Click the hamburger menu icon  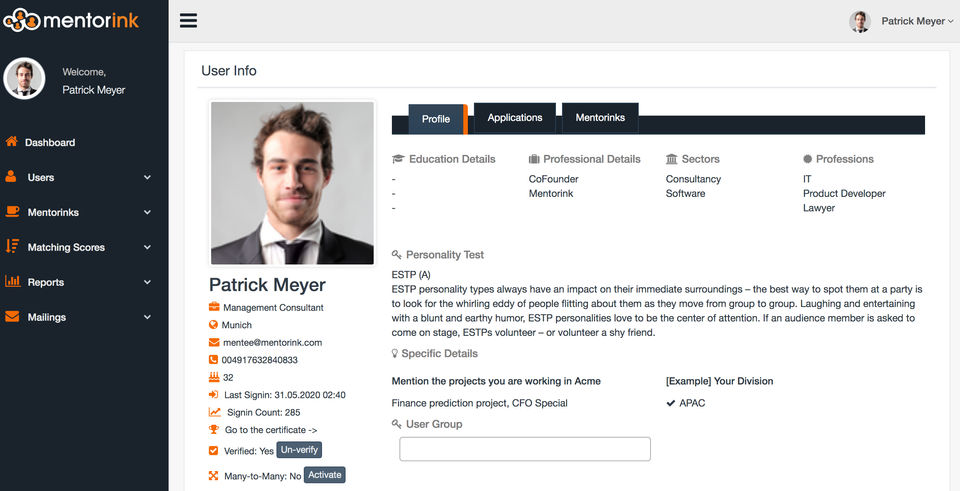pos(188,21)
